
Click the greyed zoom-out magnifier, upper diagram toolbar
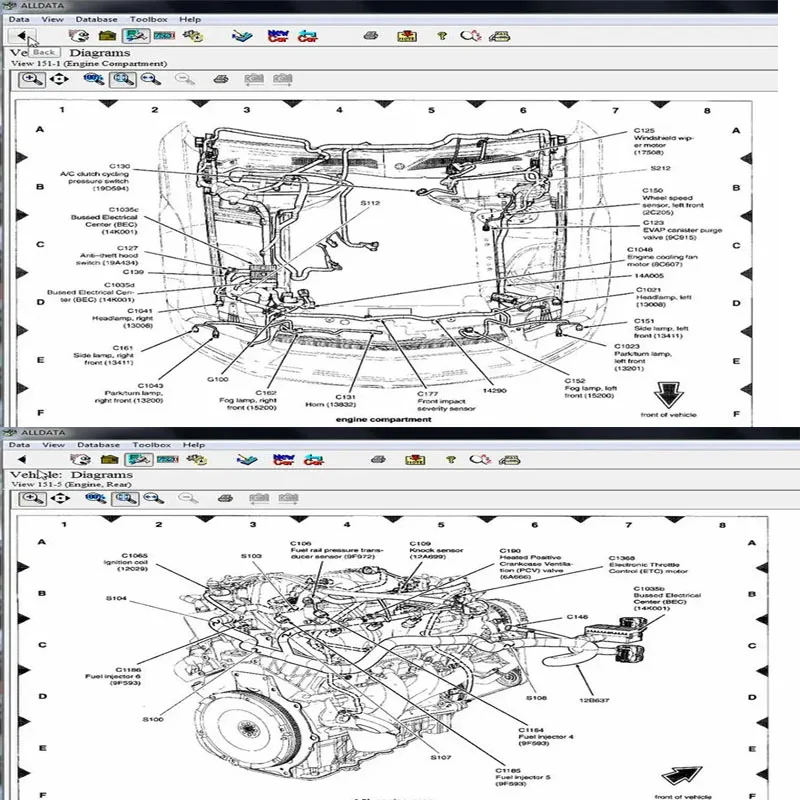[x=184, y=80]
